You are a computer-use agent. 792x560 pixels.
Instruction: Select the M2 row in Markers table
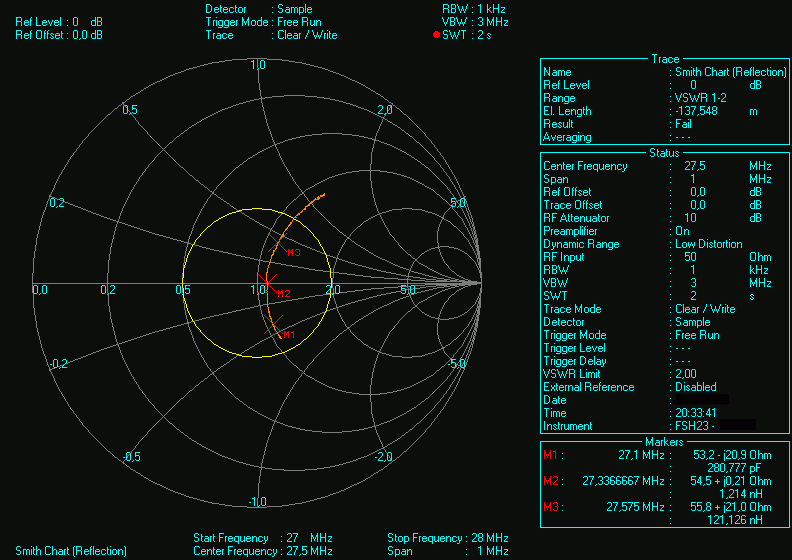(x=664, y=487)
